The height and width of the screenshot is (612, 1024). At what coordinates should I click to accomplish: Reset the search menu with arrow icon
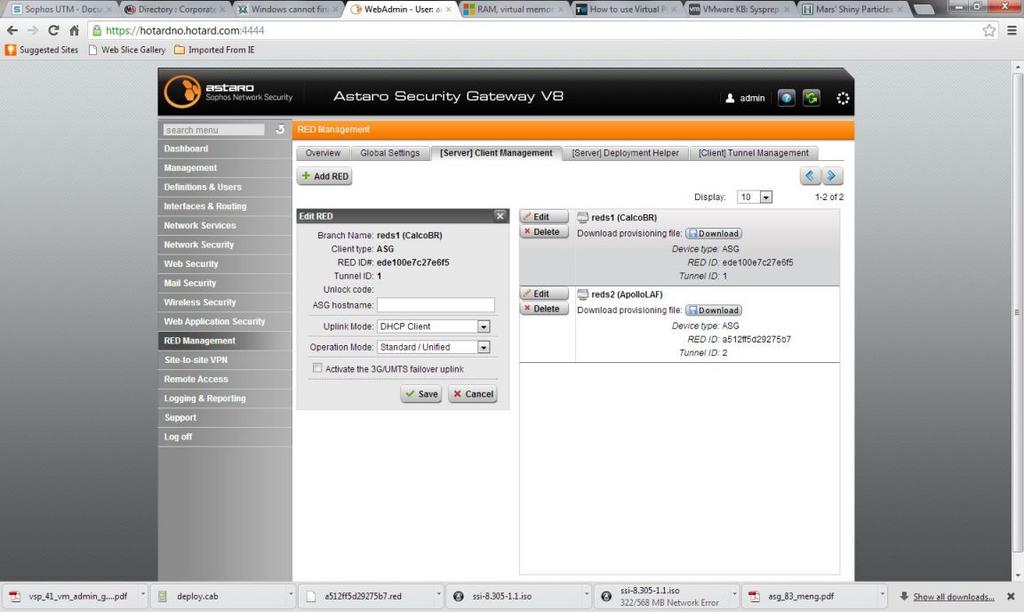280,129
